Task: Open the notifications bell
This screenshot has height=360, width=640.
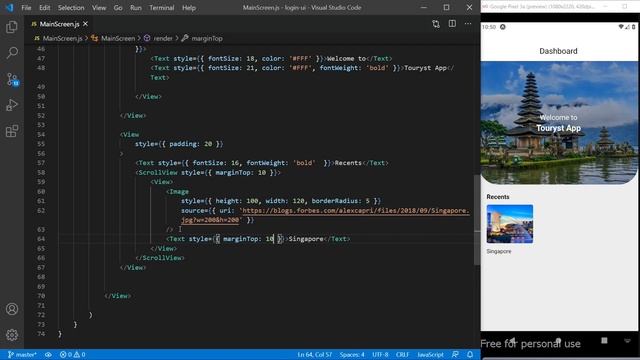Action: (470, 355)
